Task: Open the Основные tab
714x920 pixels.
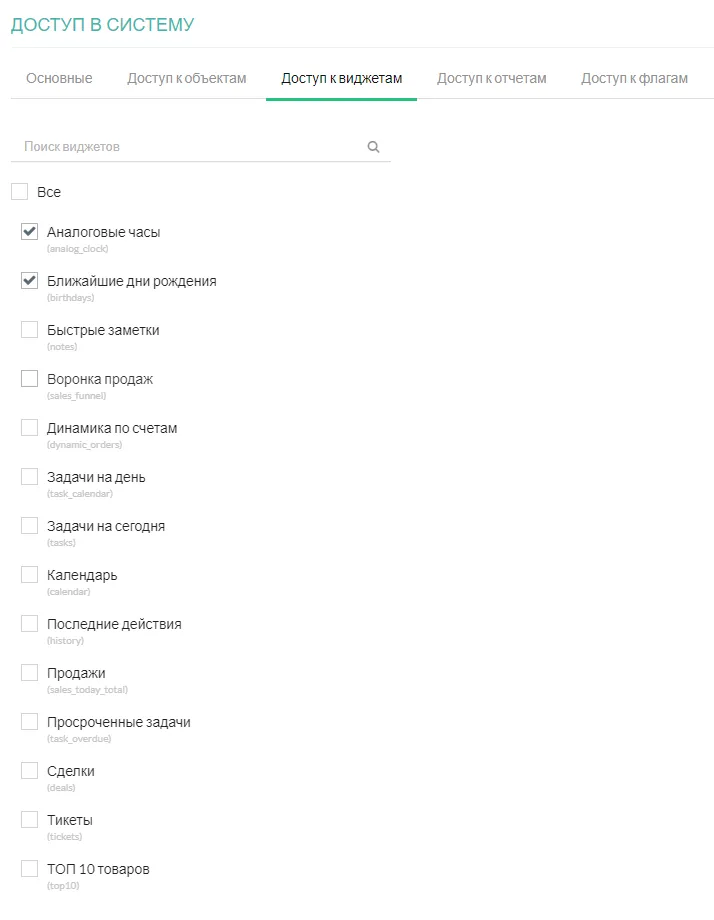Action: click(x=59, y=78)
